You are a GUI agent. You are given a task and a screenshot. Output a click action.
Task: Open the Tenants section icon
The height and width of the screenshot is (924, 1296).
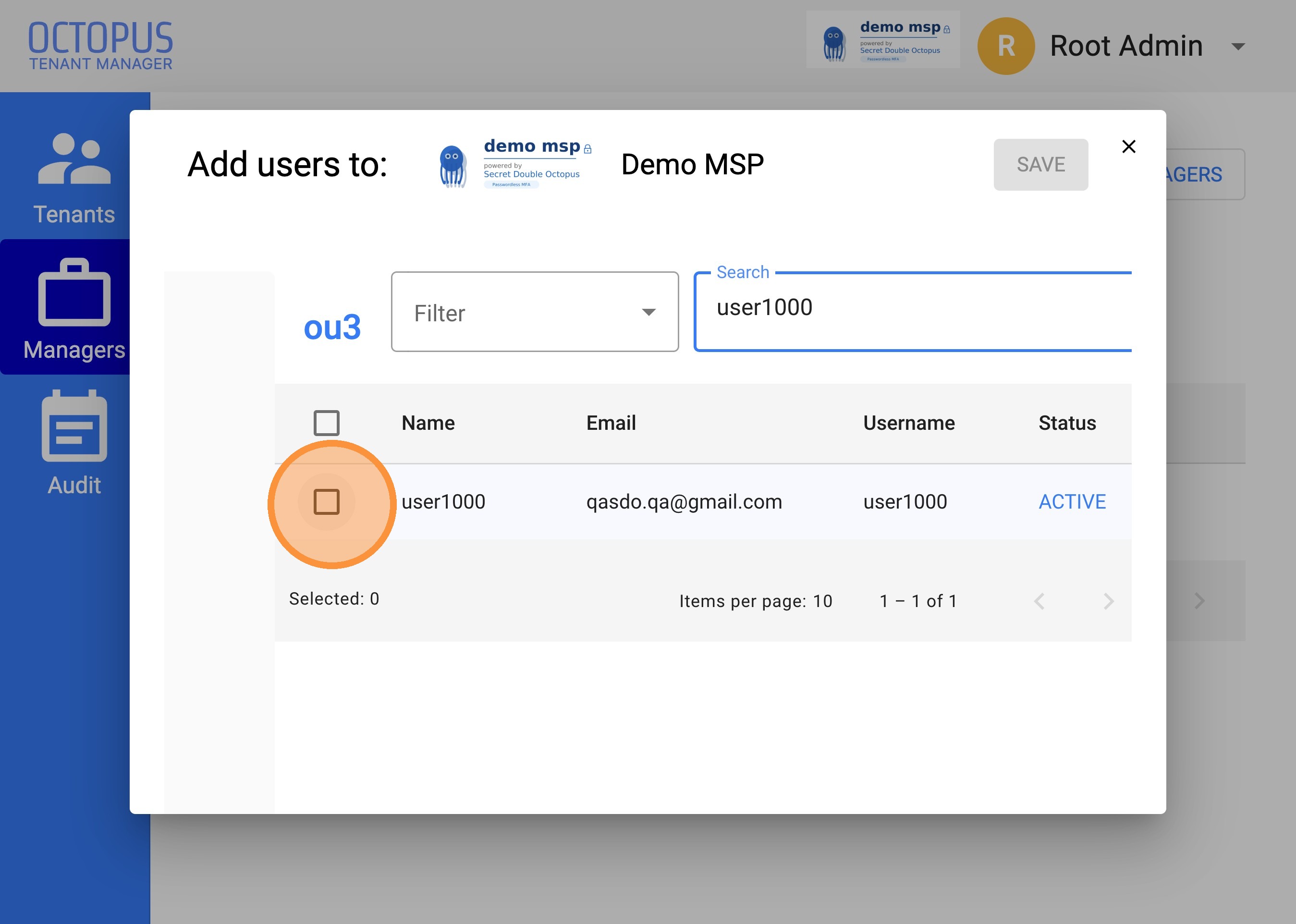pyautogui.click(x=74, y=159)
